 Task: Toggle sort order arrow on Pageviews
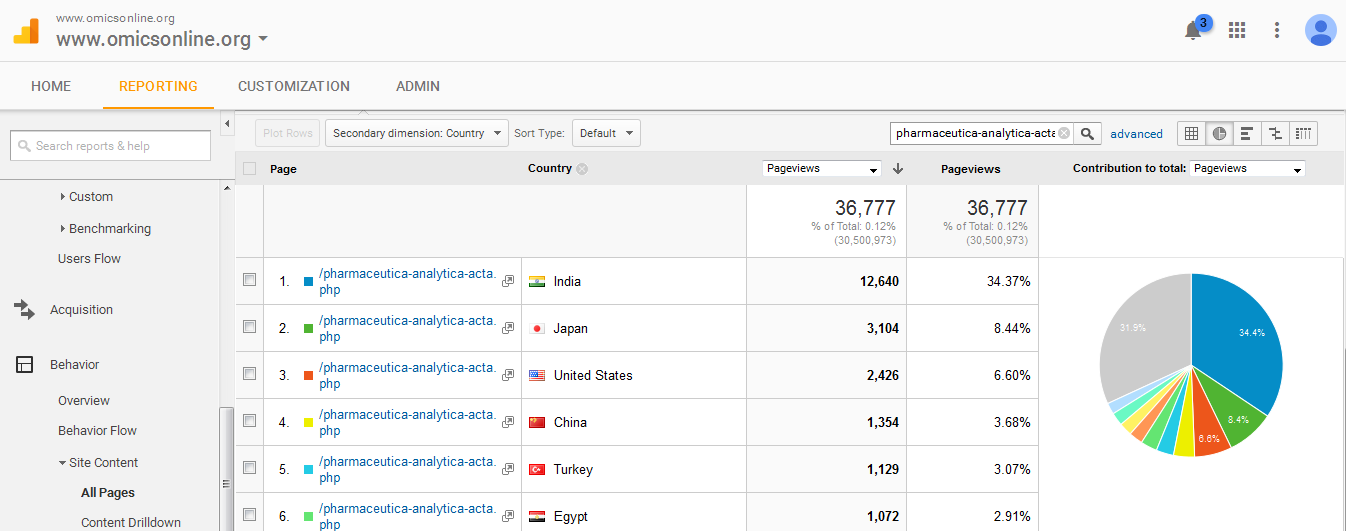(898, 169)
